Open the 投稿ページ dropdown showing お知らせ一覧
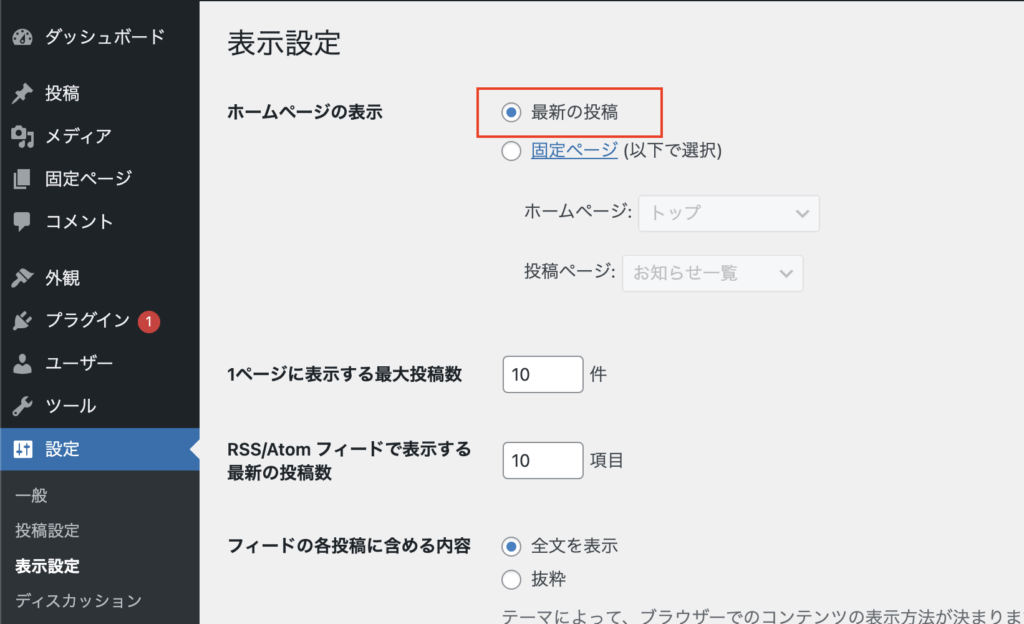 [713, 272]
